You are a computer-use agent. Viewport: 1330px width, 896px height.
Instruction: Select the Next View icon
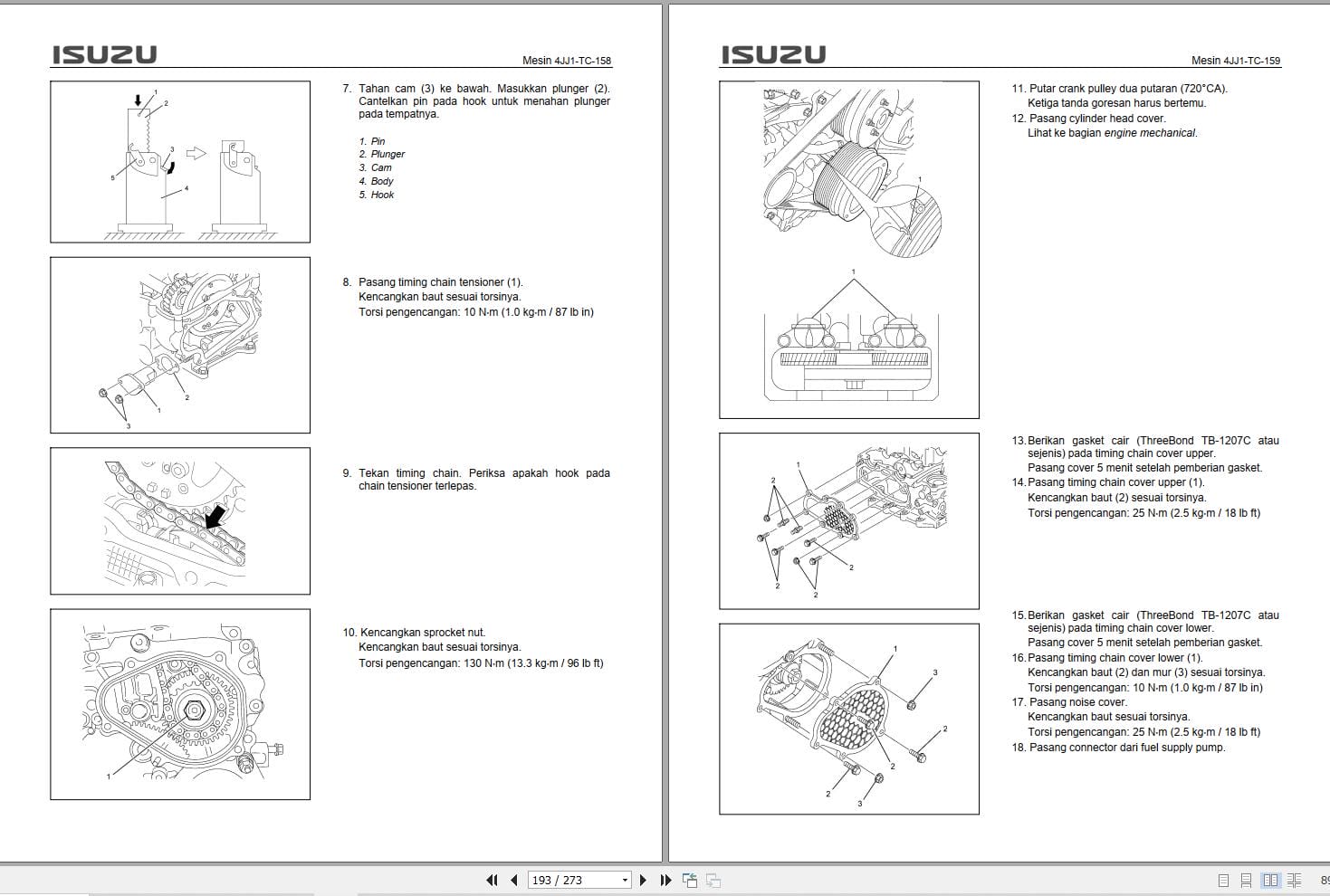click(713, 879)
